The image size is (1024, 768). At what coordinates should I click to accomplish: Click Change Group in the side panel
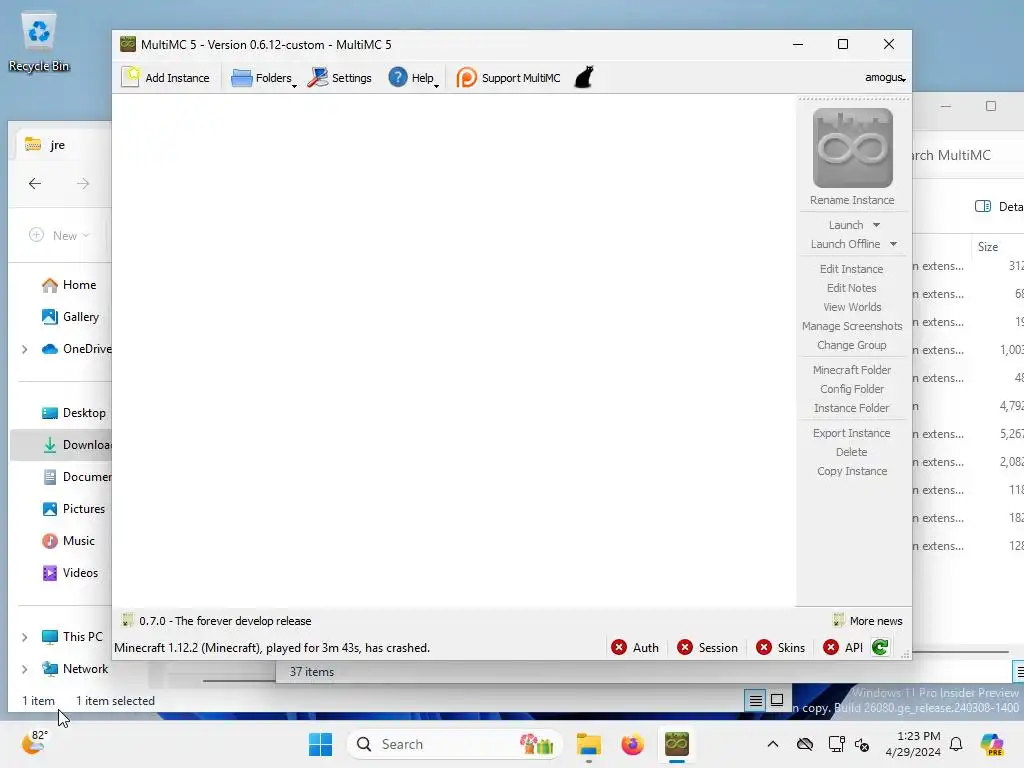click(852, 345)
